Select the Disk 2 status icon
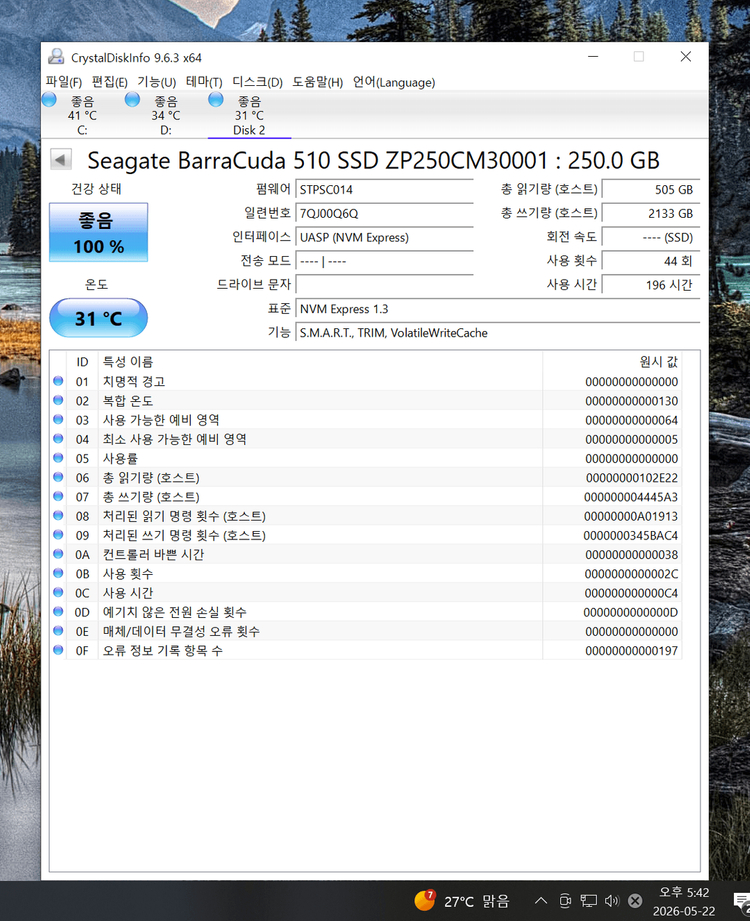The image size is (750, 921). [216, 100]
